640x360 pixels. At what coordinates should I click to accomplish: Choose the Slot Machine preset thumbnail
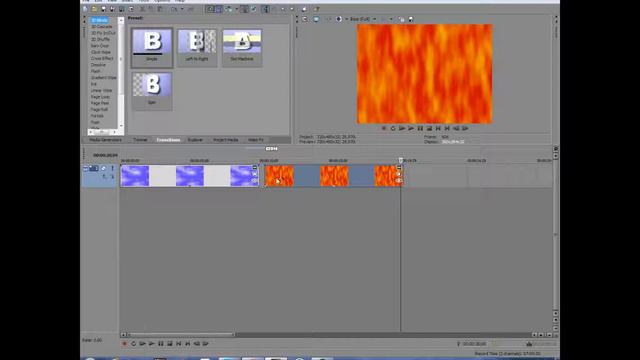point(242,47)
